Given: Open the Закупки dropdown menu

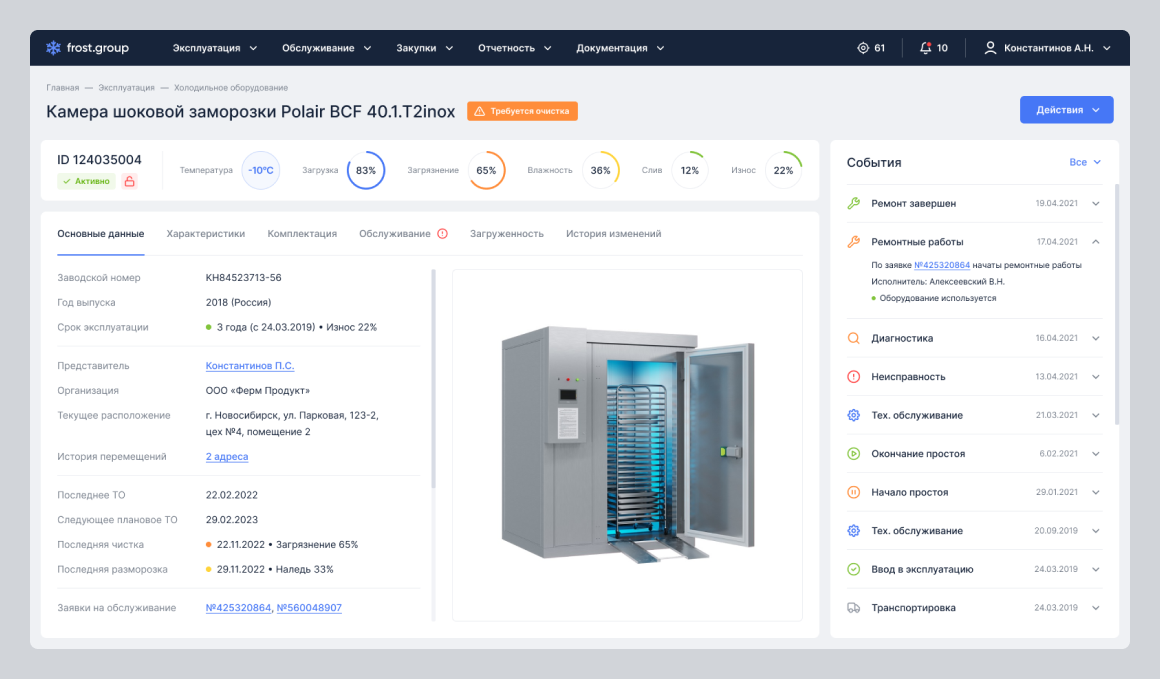Looking at the screenshot, I should (425, 48).
